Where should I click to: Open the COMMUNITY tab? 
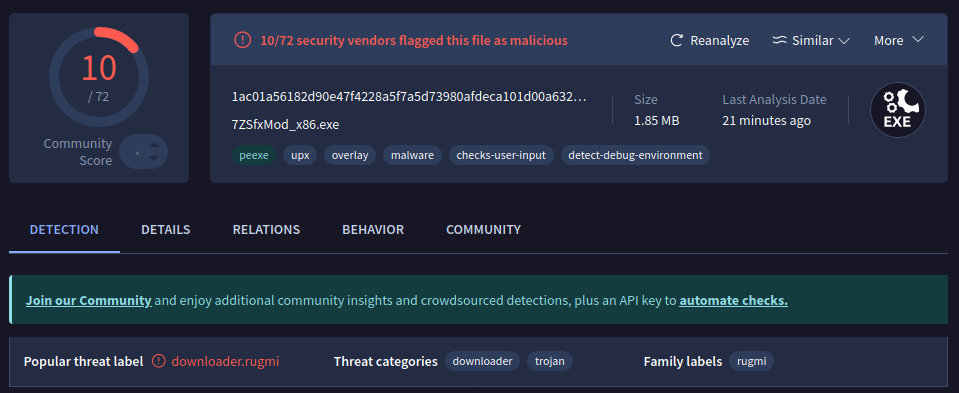pyautogui.click(x=483, y=230)
